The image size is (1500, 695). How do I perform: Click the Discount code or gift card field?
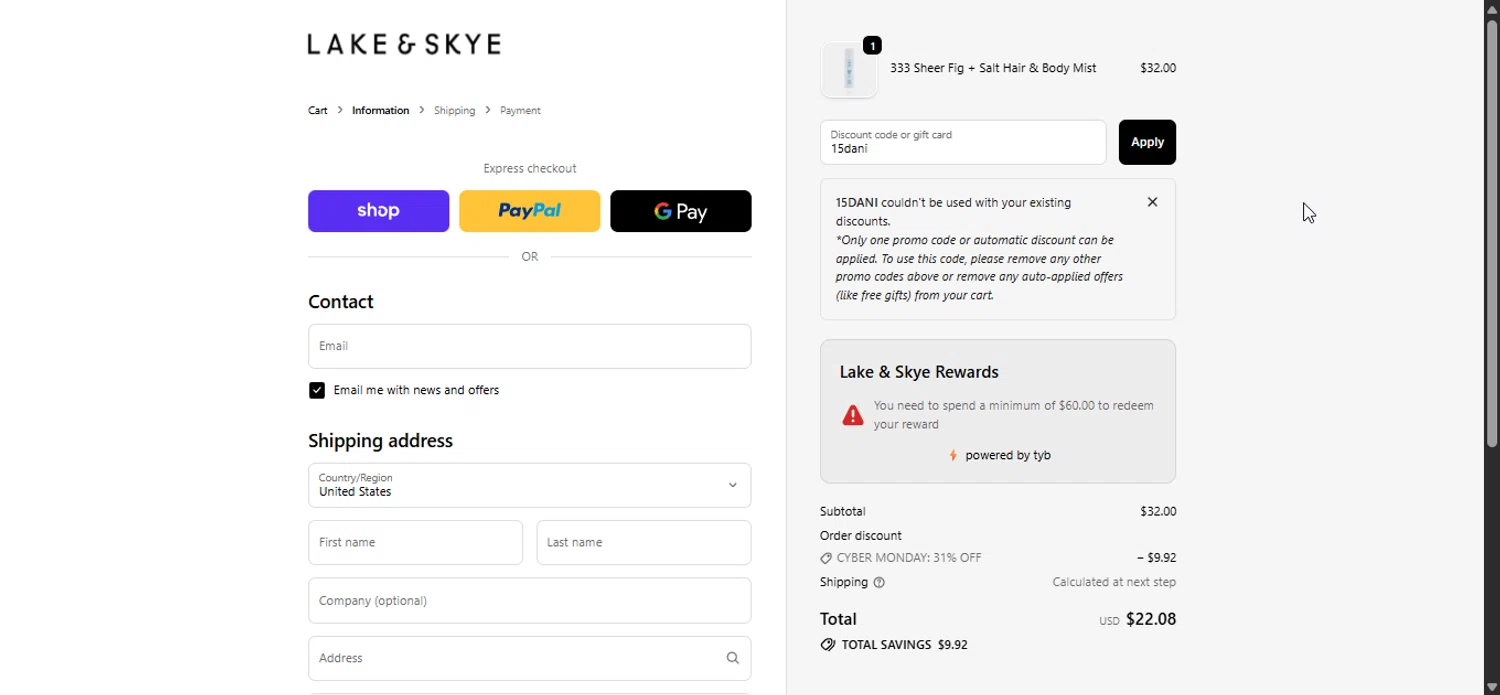pos(963,142)
